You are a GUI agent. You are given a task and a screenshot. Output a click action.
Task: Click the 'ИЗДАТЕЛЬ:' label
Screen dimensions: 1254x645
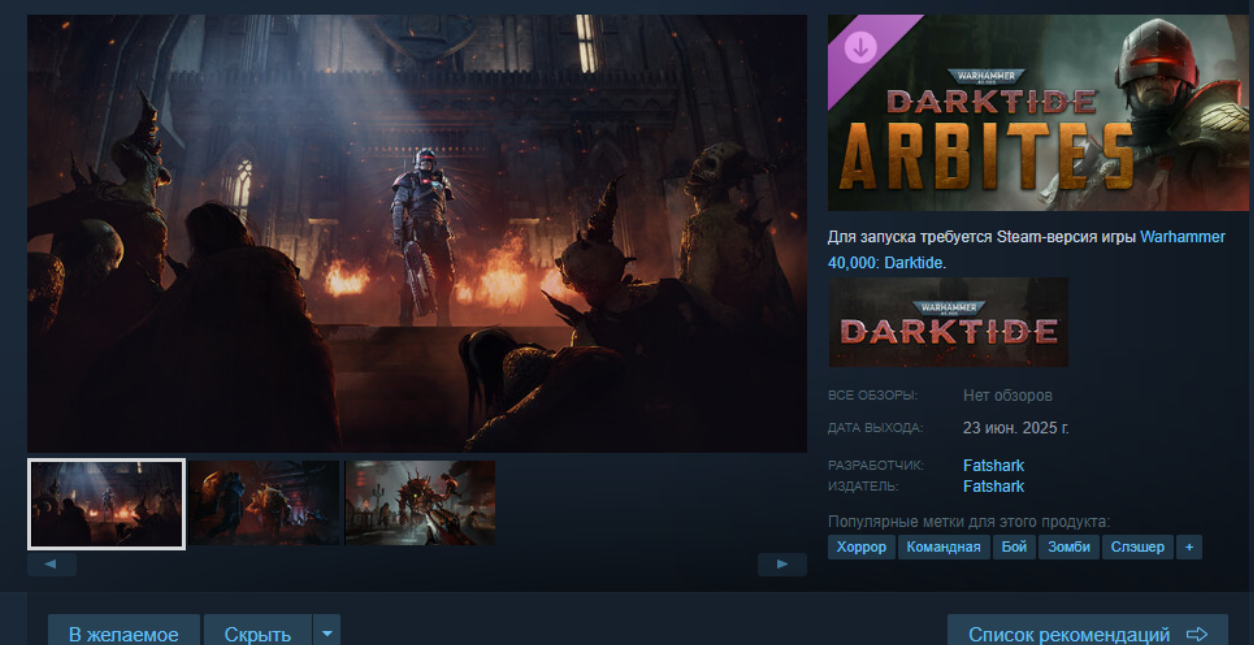tap(863, 486)
